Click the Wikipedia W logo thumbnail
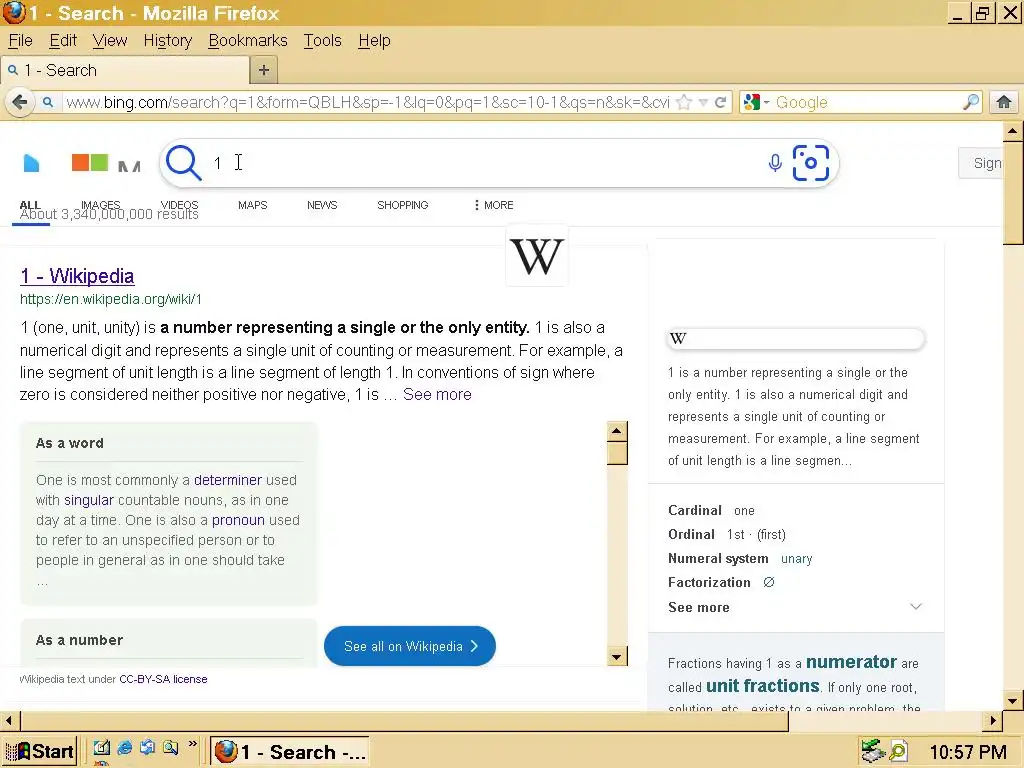This screenshot has height=768, width=1024. pos(537,256)
